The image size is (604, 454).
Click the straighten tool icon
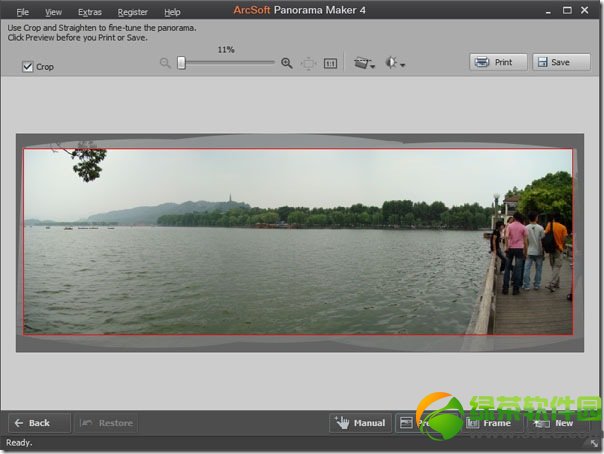coord(361,63)
